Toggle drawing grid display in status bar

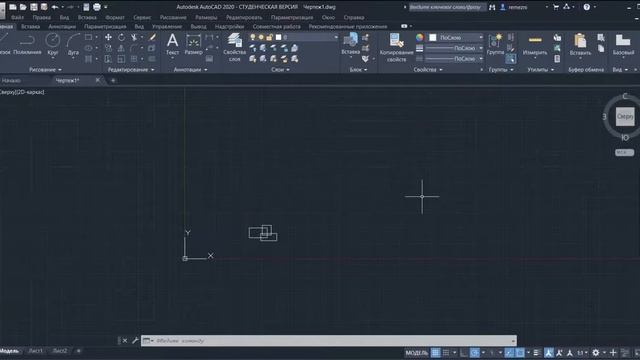[x=436, y=353]
